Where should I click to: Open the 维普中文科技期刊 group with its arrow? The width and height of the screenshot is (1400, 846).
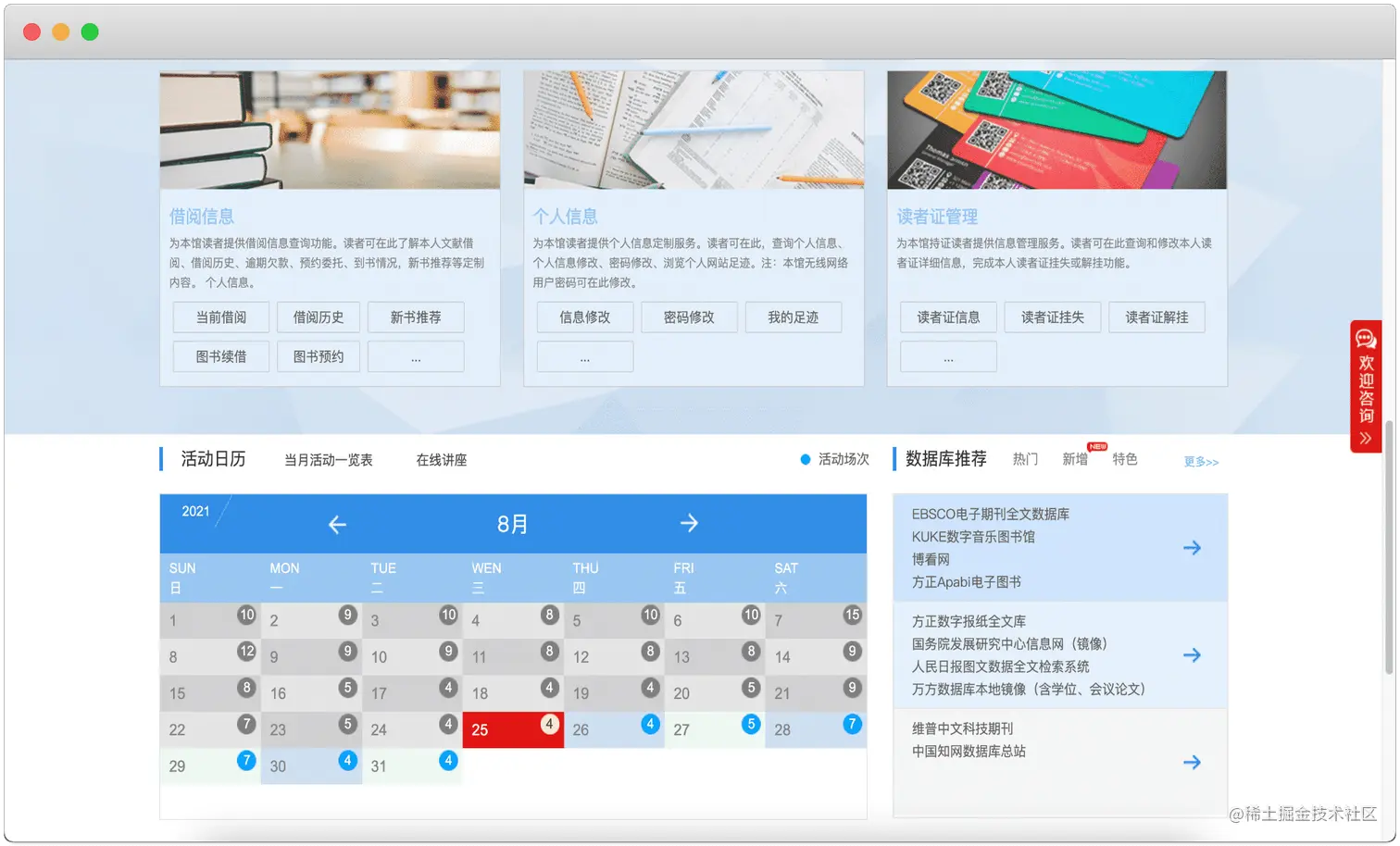pyautogui.click(x=1192, y=762)
